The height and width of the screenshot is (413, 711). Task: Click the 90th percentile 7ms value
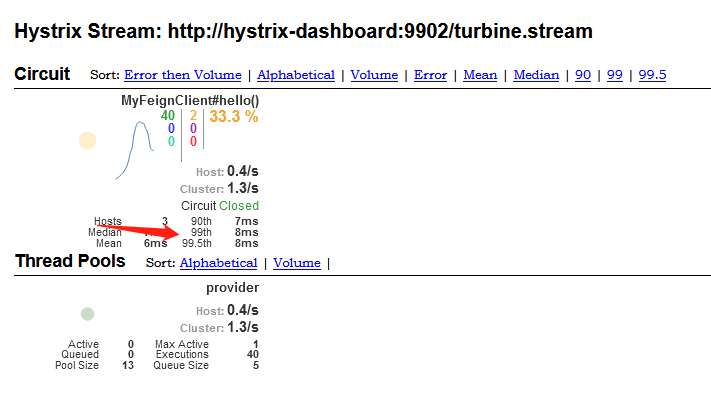(x=247, y=221)
